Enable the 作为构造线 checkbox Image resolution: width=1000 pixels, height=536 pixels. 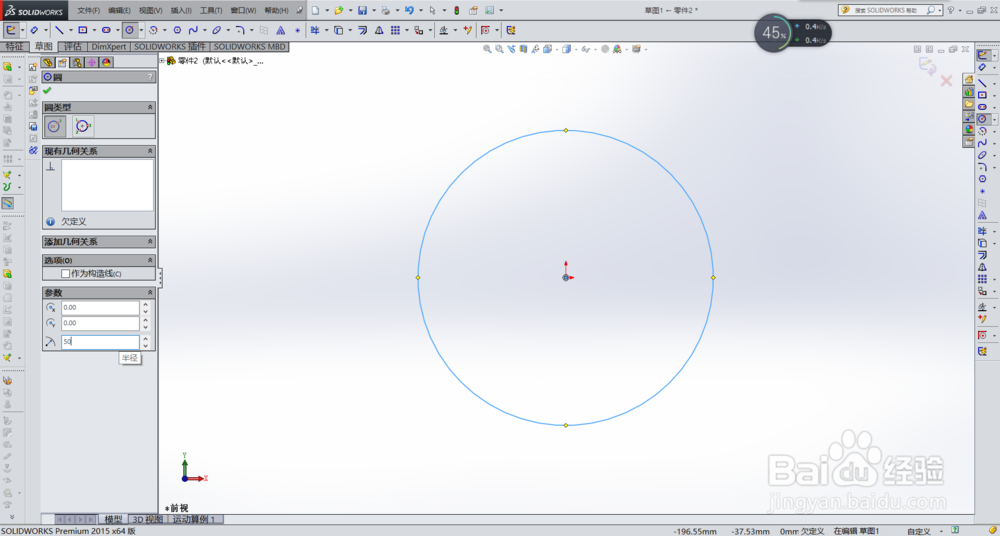coord(65,274)
